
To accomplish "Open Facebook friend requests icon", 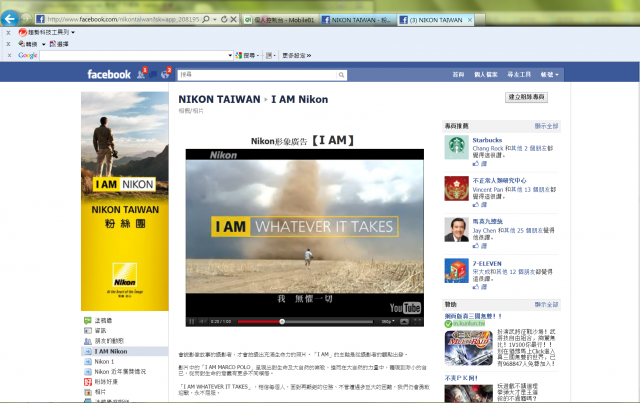I will coord(141,74).
